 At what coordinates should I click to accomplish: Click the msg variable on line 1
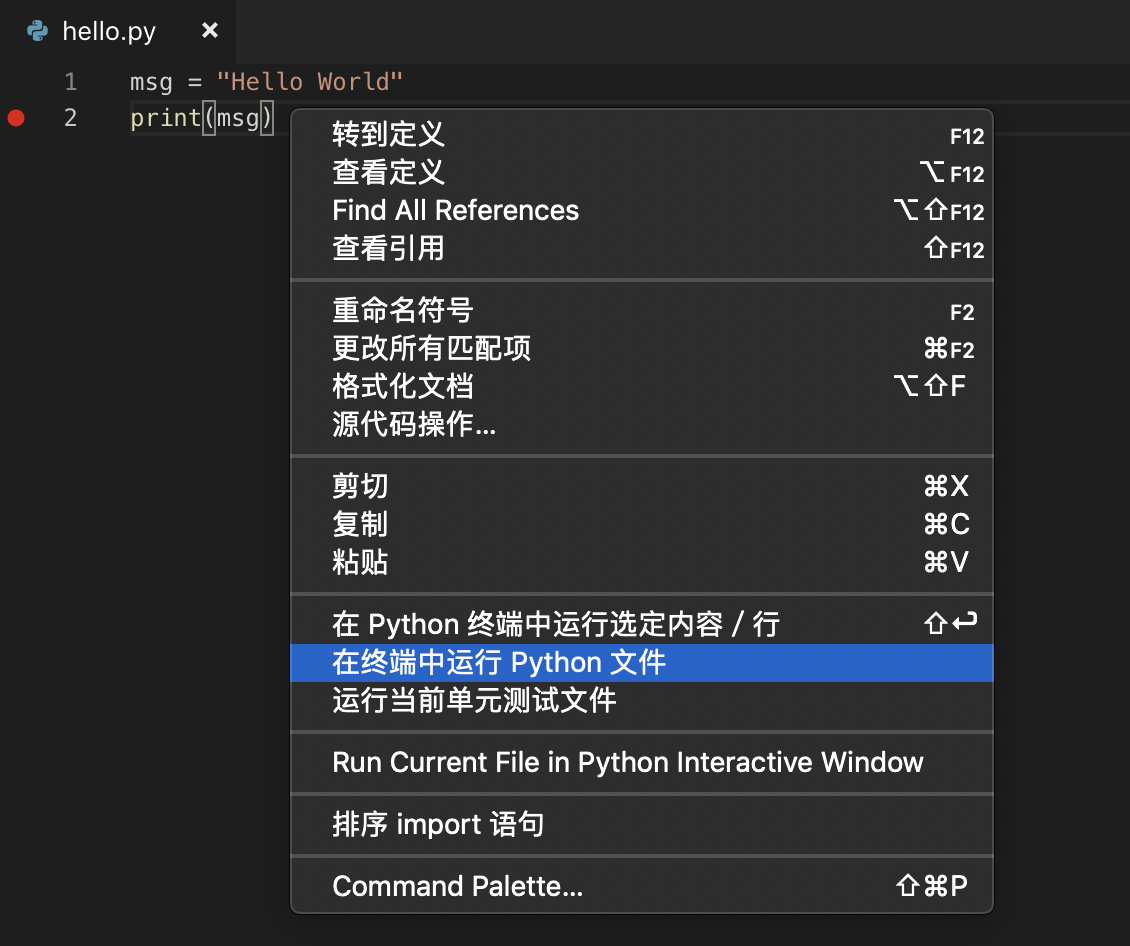click(151, 83)
